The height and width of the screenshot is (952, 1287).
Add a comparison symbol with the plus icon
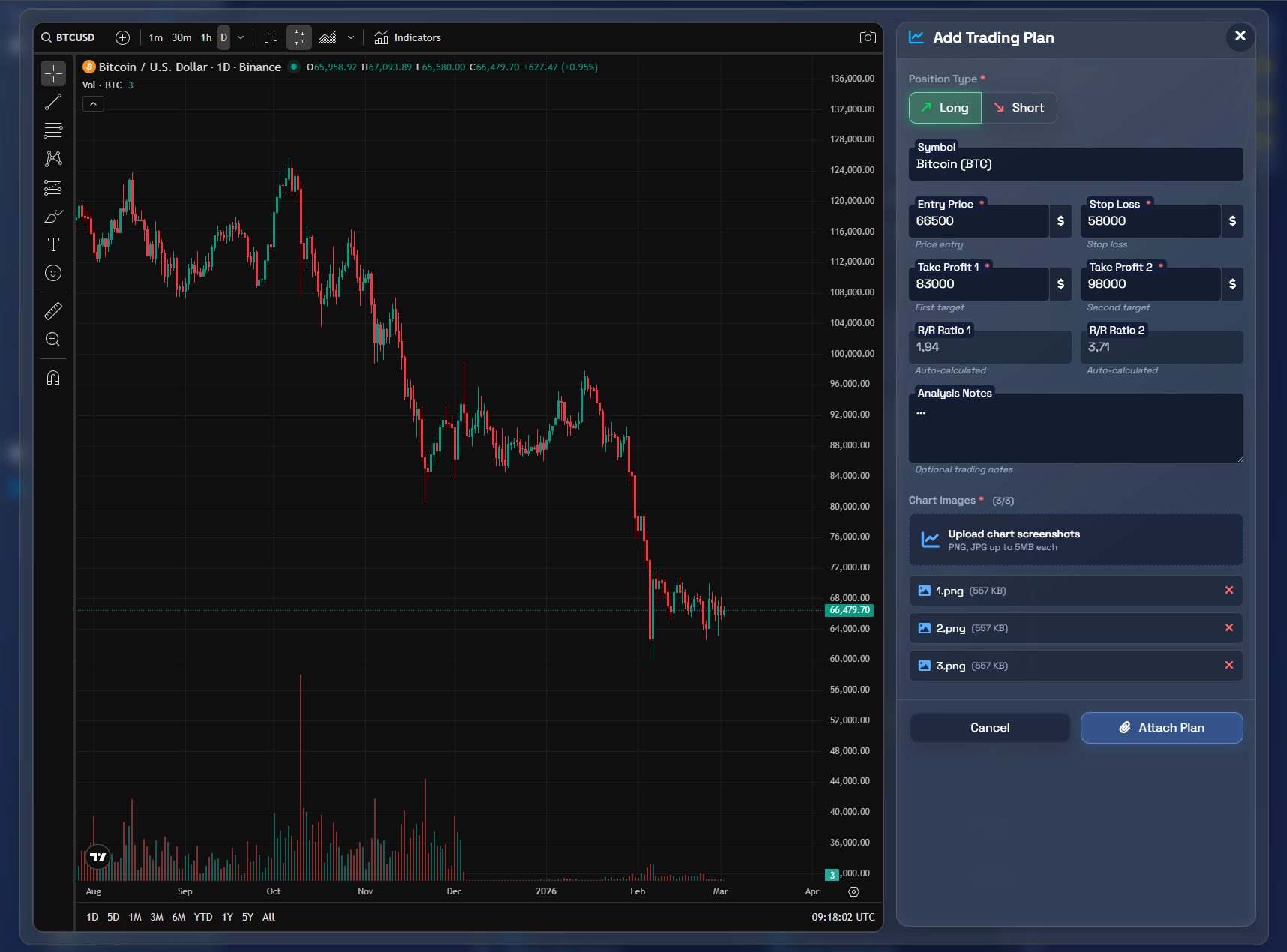click(x=122, y=37)
